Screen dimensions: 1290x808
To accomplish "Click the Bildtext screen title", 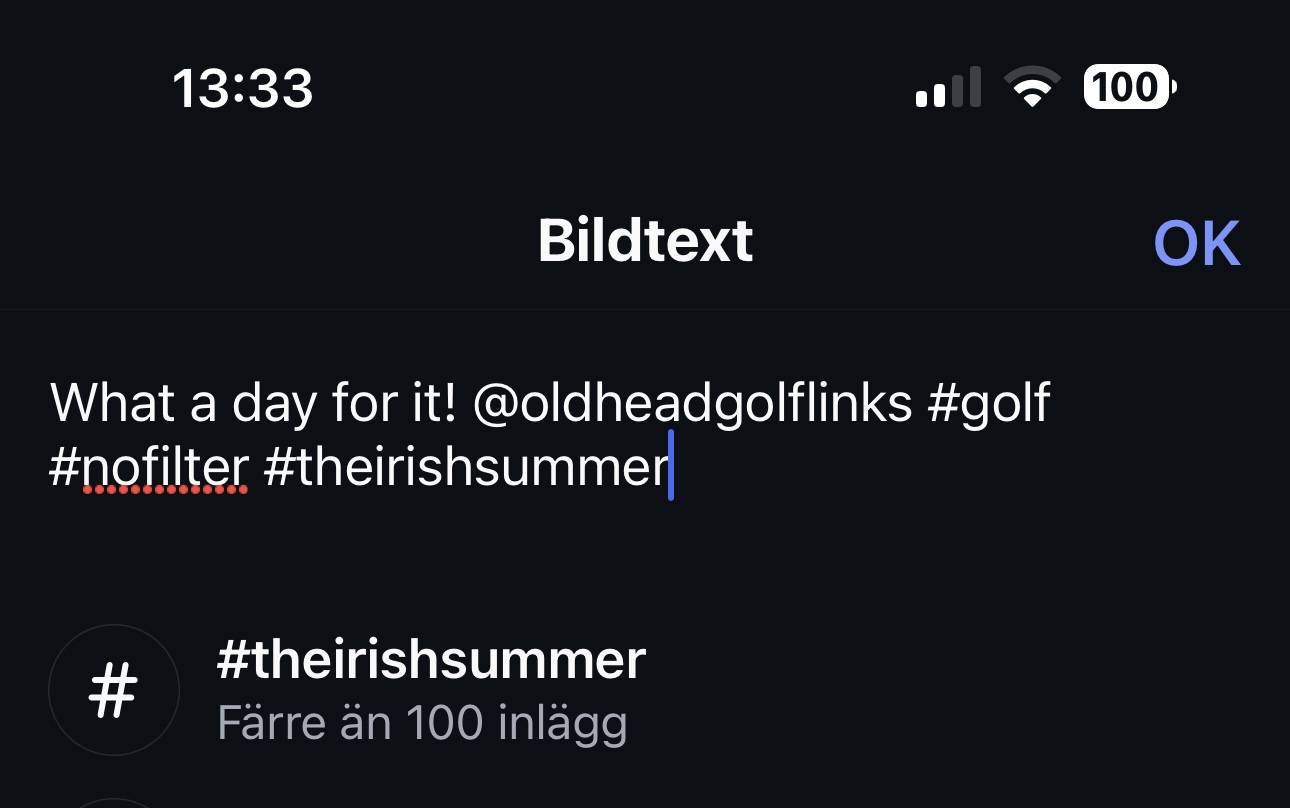I will 645,241.
